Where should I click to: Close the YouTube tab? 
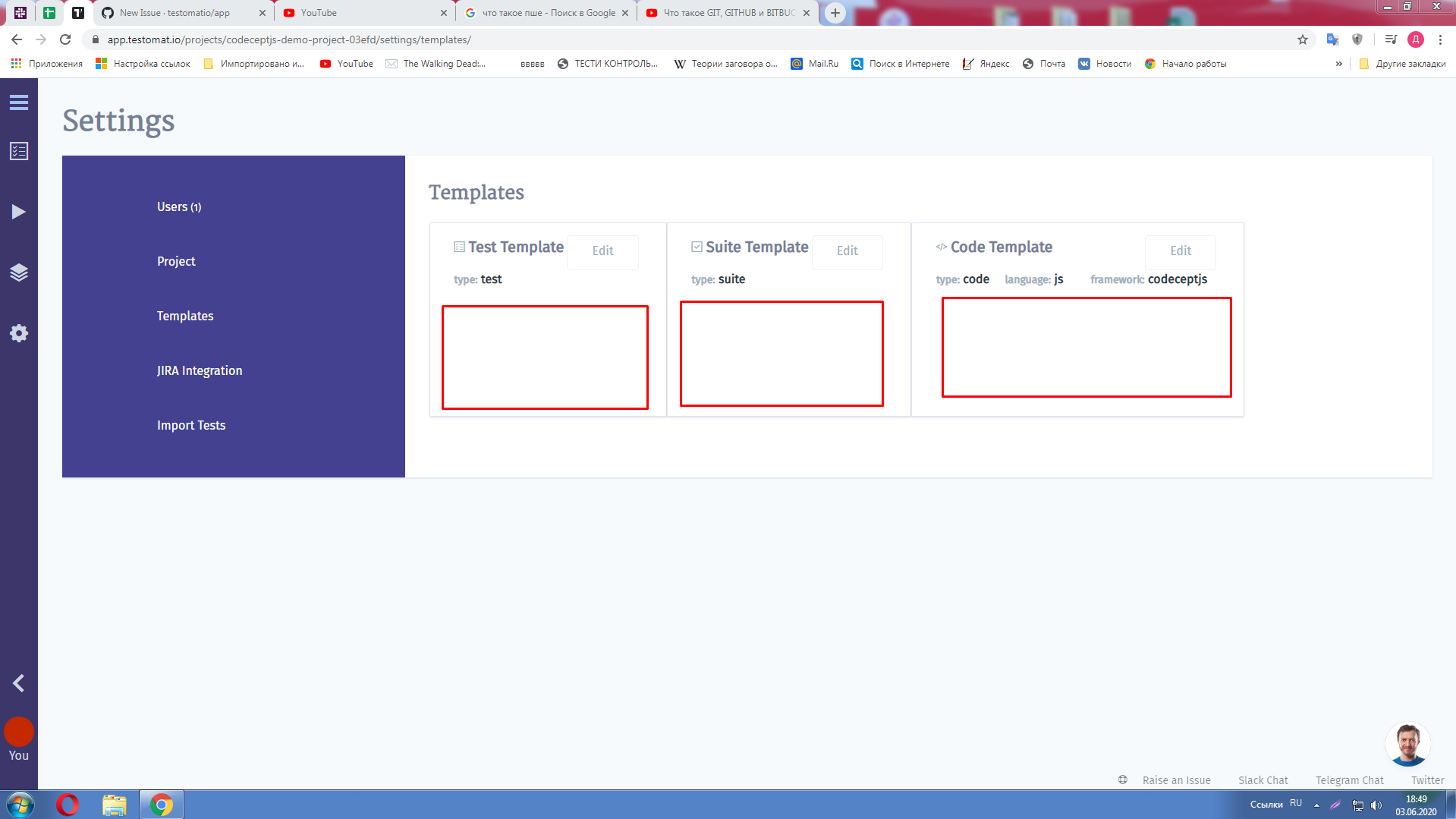[x=444, y=13]
